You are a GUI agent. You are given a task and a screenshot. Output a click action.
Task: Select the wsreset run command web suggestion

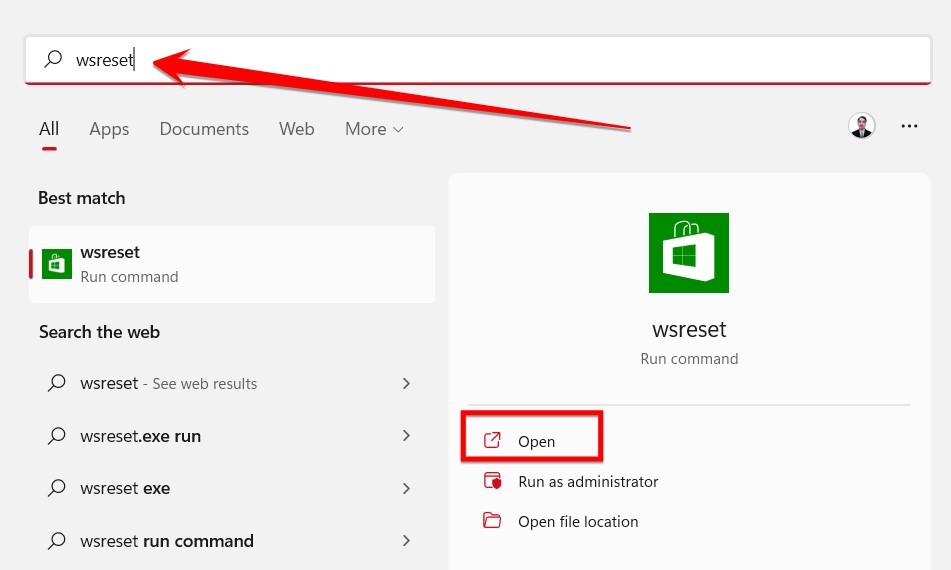(230, 540)
